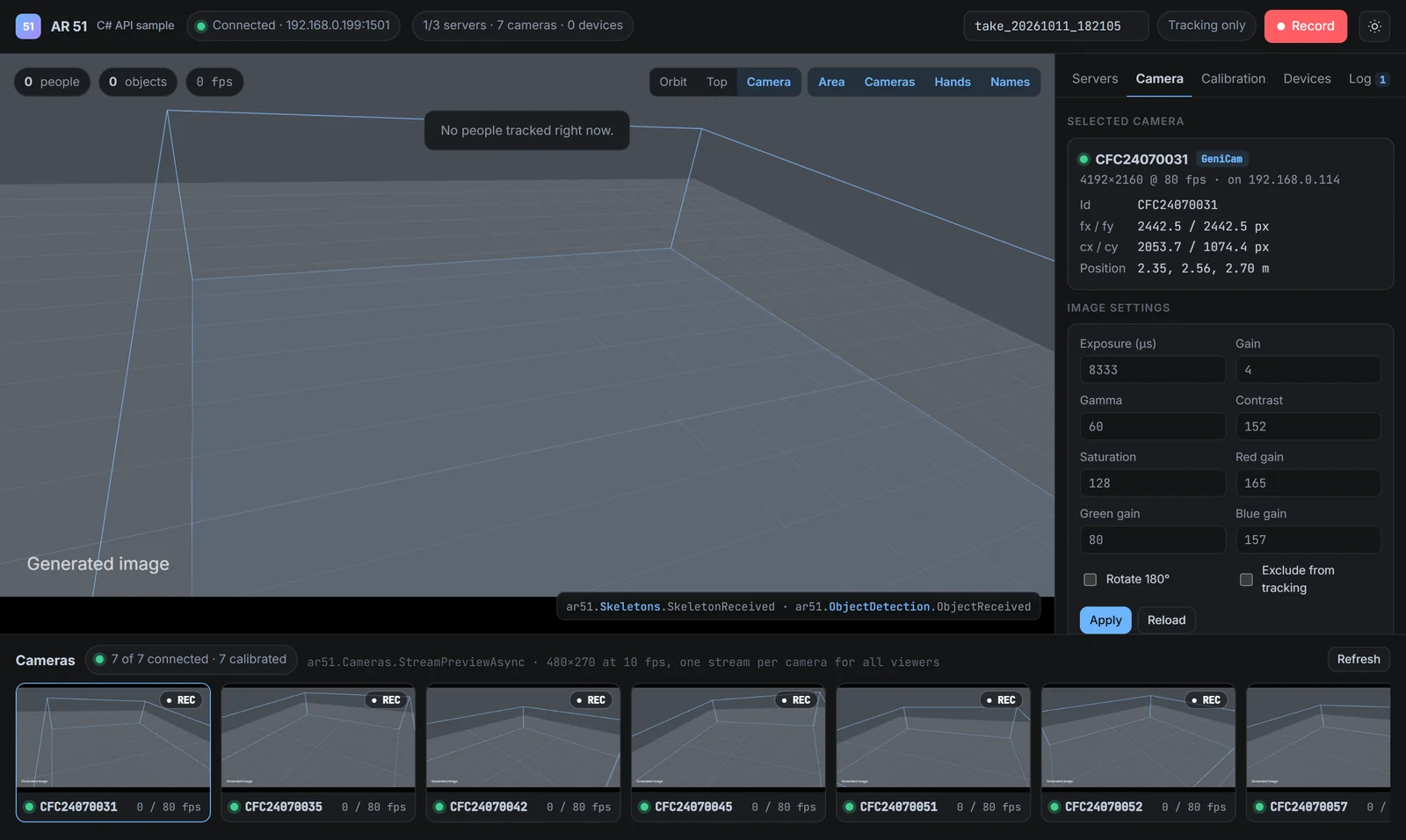Click the connection status pill 192.168.0.199:1501
This screenshot has height=840, width=1406.
coord(293,25)
